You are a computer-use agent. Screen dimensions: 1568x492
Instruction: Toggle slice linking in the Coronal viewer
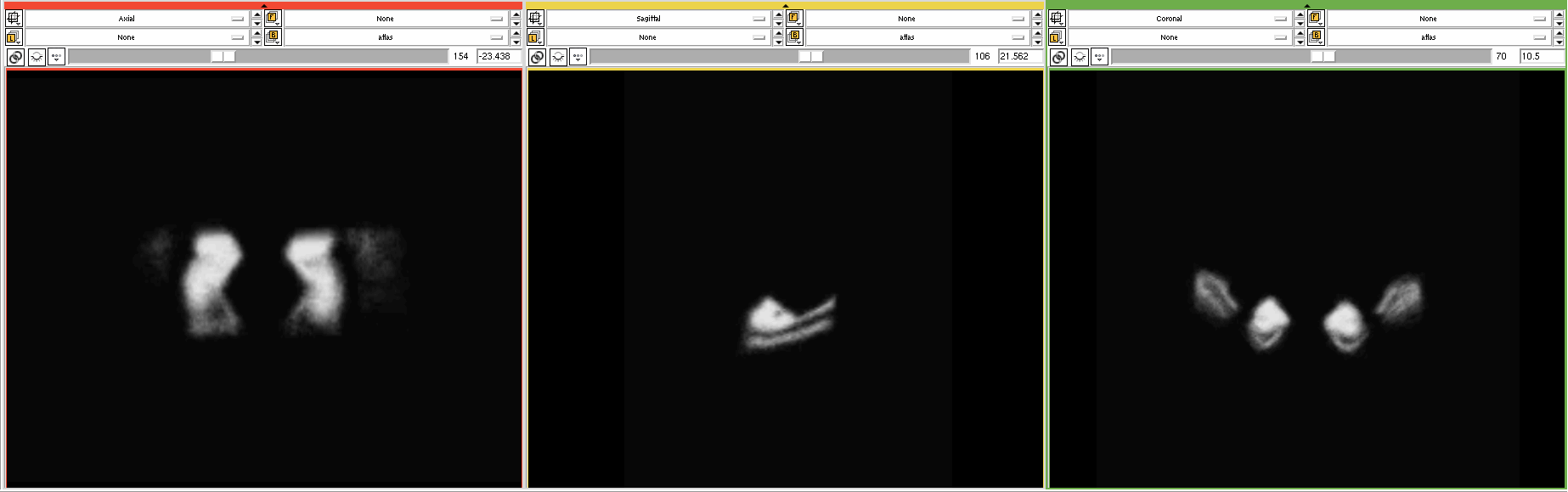pyautogui.click(x=1058, y=57)
